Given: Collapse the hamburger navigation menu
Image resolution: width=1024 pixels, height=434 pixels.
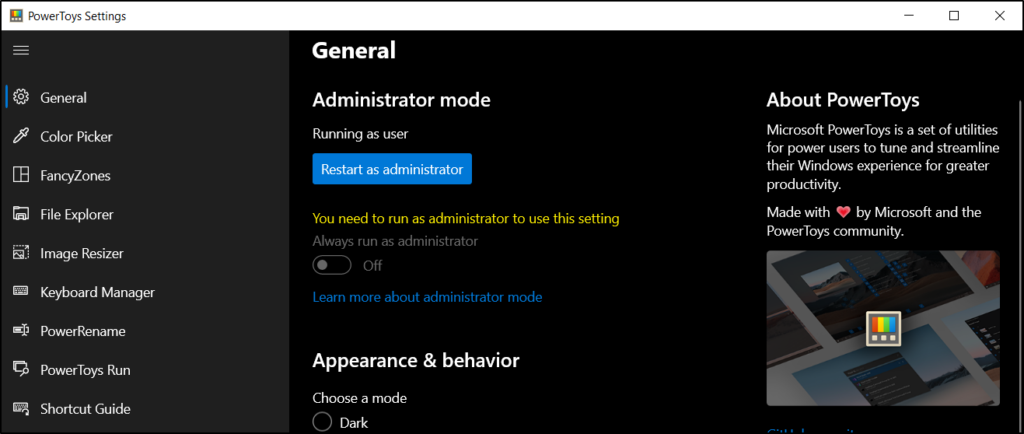Looking at the screenshot, I should click(x=21, y=49).
